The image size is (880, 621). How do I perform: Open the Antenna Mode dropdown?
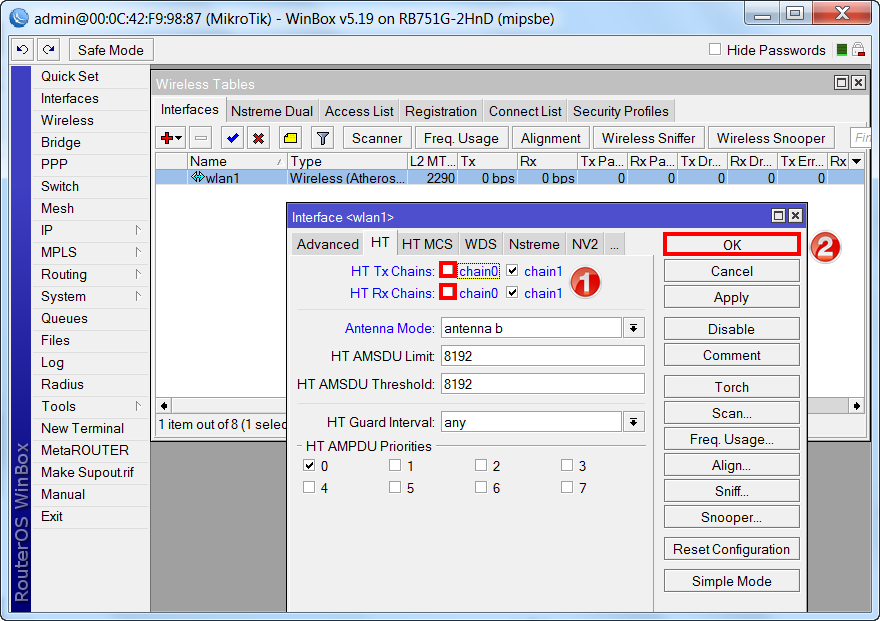(x=634, y=328)
